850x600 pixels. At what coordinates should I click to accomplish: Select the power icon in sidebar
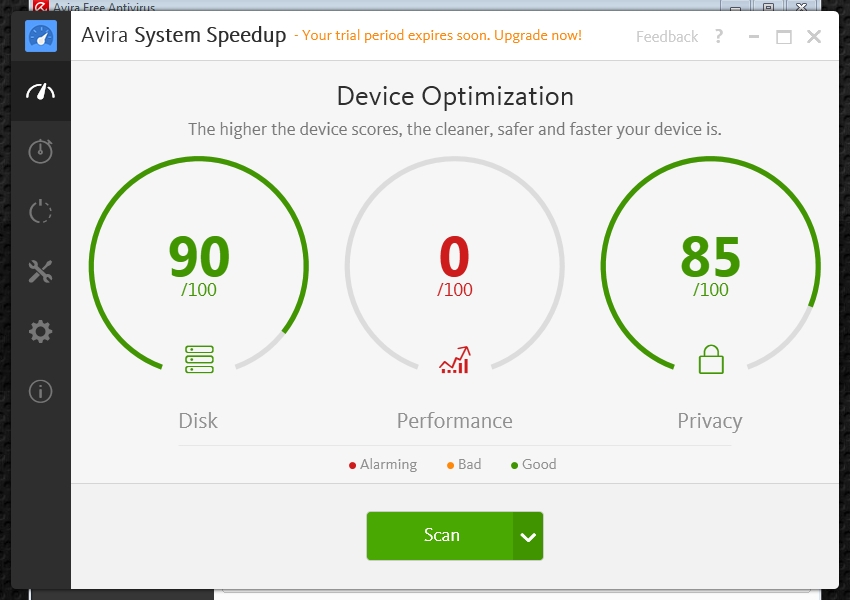click(x=41, y=211)
